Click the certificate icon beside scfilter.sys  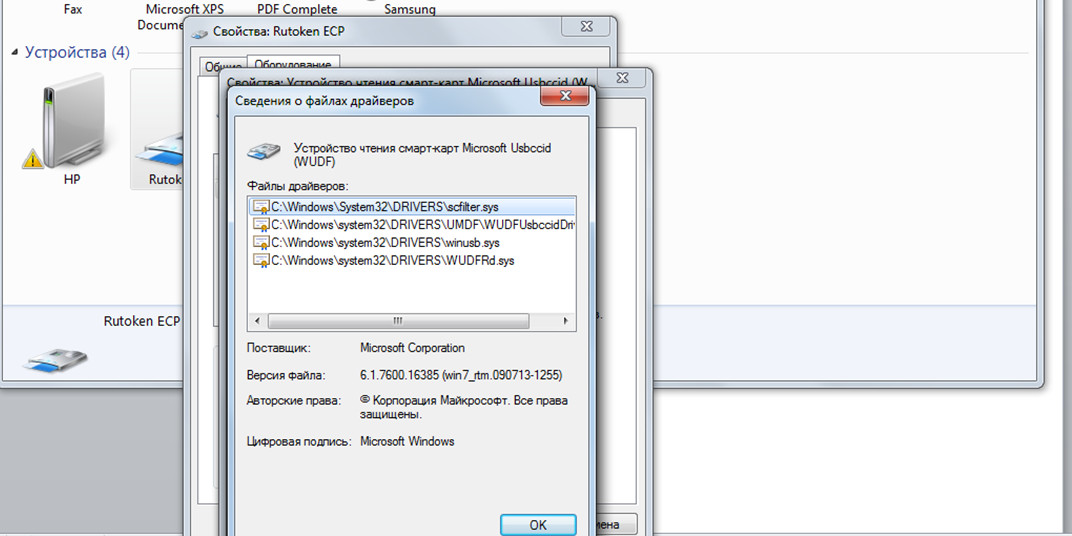pyautogui.click(x=261, y=206)
